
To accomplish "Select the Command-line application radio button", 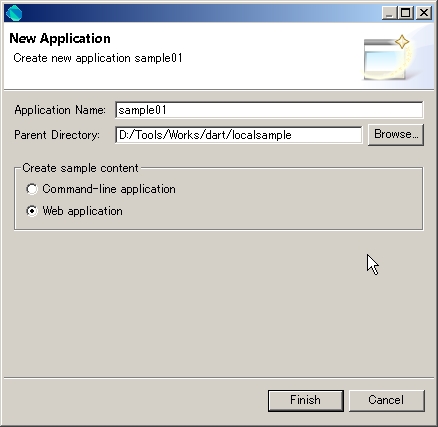I will pos(32,189).
